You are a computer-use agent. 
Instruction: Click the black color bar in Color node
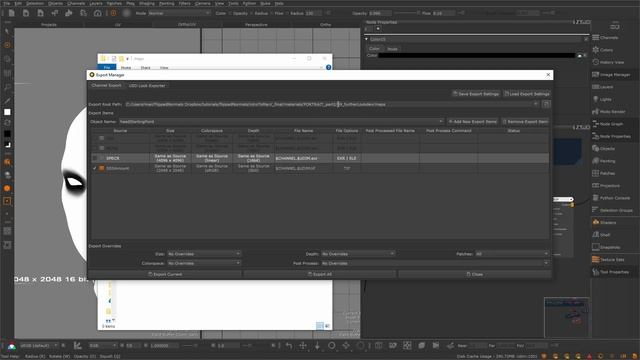[476, 55]
